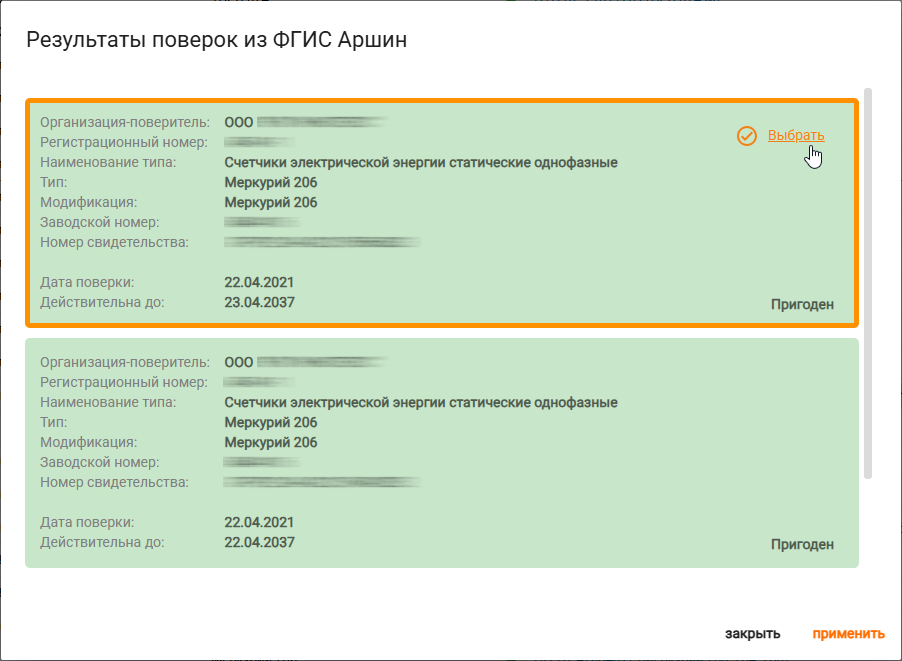Click the Пригоден status in the second card
902x661 pixels.
click(802, 544)
